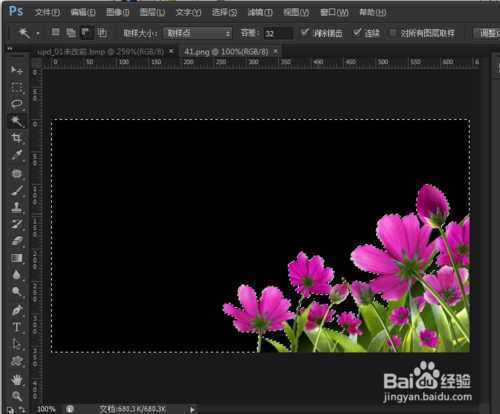Select the Eraser tool

[17, 241]
